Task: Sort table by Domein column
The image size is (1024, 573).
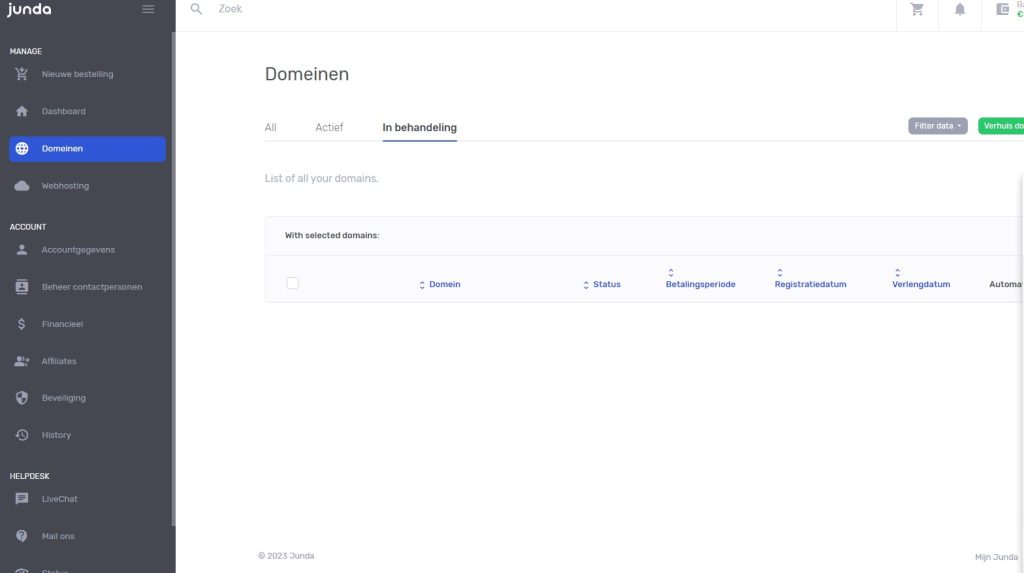Action: (440, 285)
